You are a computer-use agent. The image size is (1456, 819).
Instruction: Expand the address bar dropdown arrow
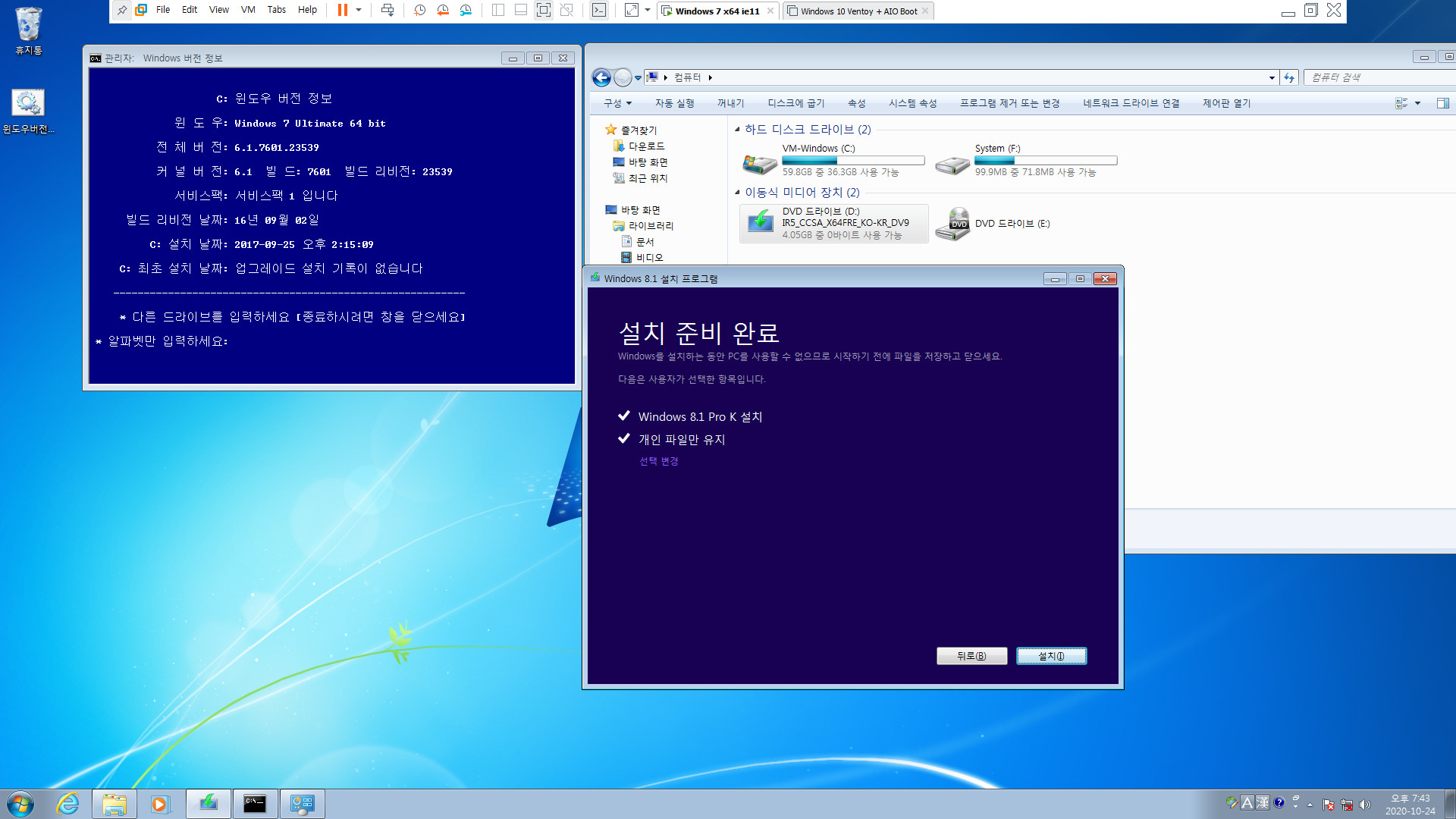click(x=1272, y=77)
